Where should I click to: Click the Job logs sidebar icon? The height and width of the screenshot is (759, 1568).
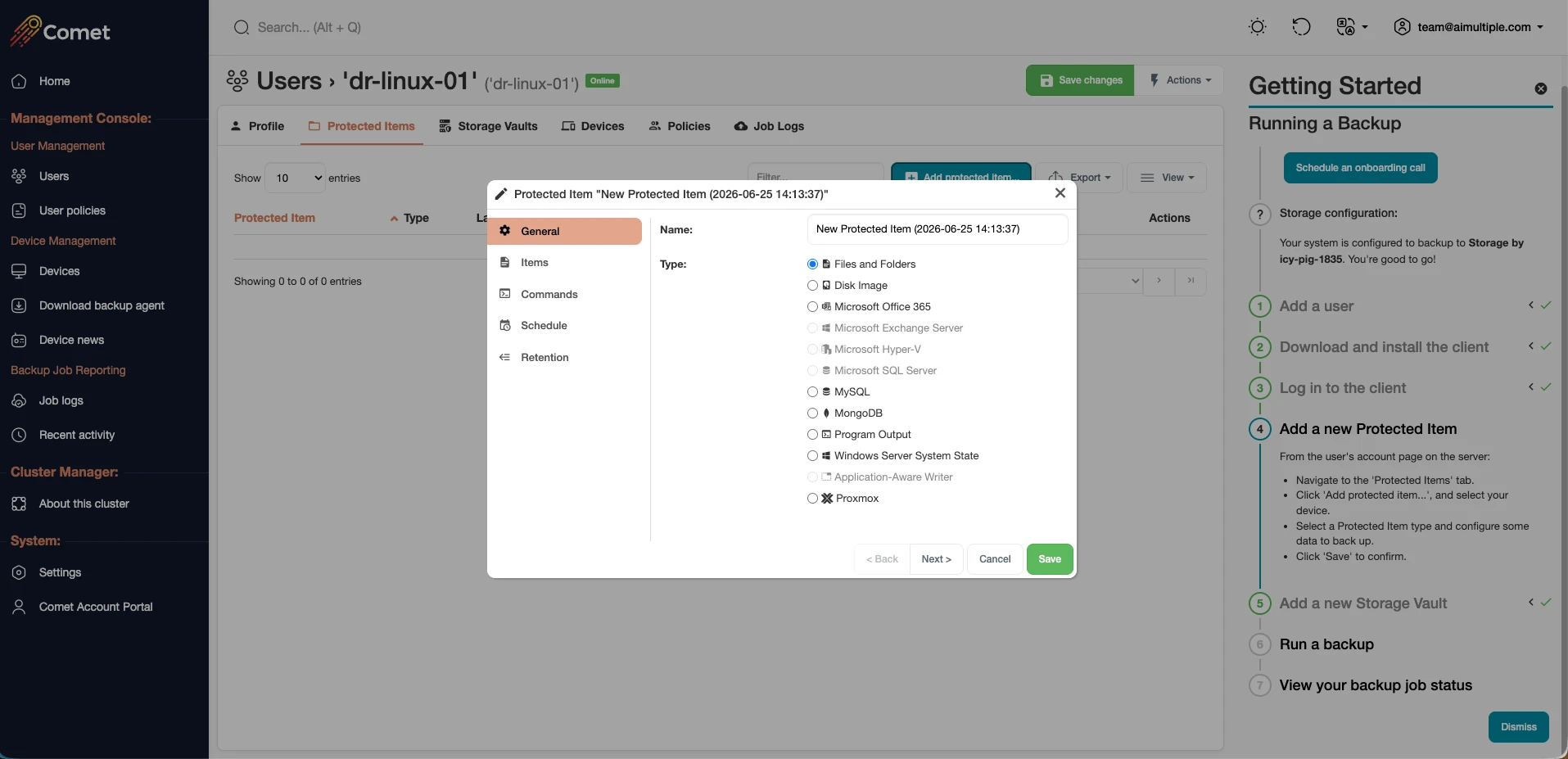point(19,400)
